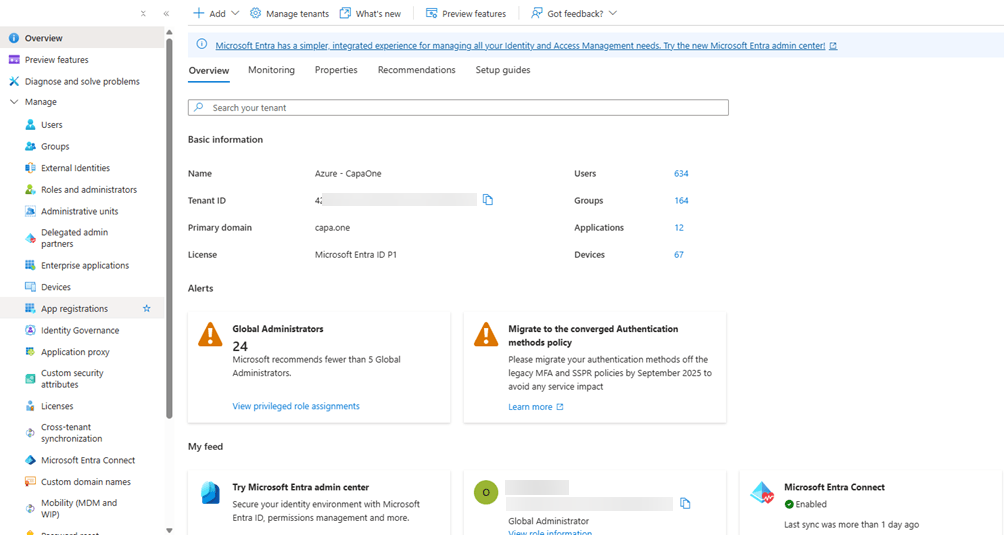Open the Setup guides tab
Screen dimensions: 1004x535
pos(503,70)
